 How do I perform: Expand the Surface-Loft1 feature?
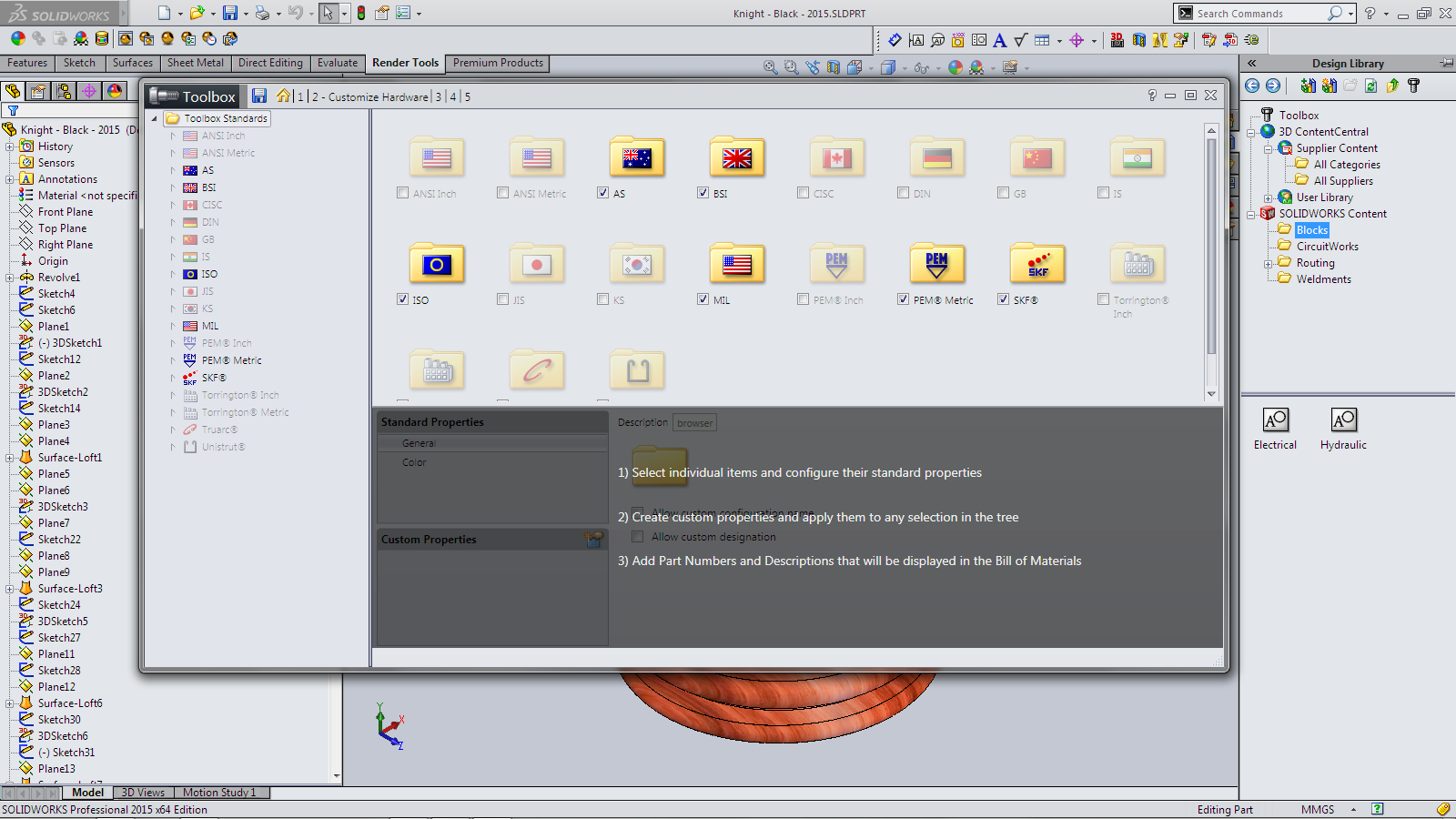[9, 458]
